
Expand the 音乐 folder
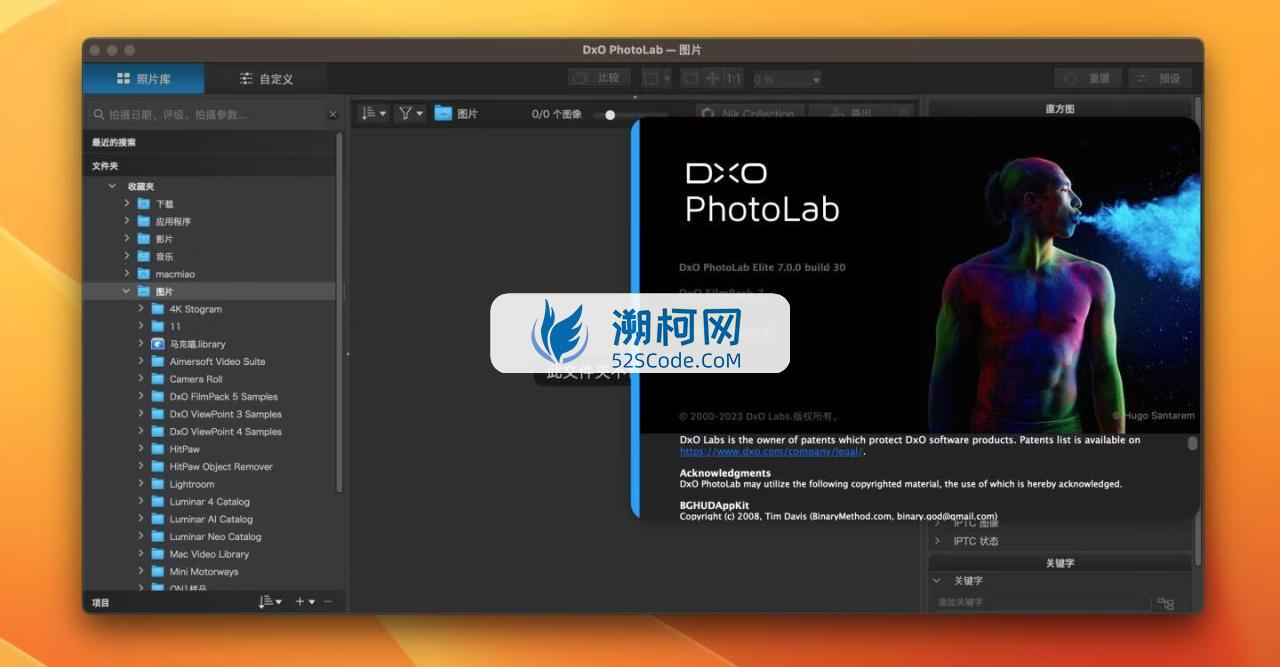pyautogui.click(x=127, y=256)
